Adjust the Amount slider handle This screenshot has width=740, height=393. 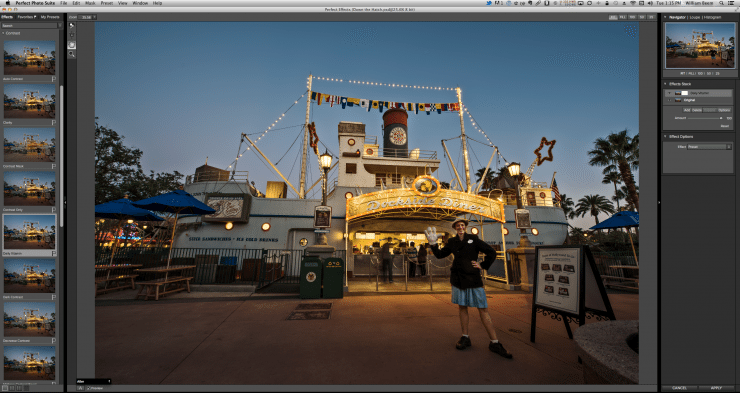(721, 118)
